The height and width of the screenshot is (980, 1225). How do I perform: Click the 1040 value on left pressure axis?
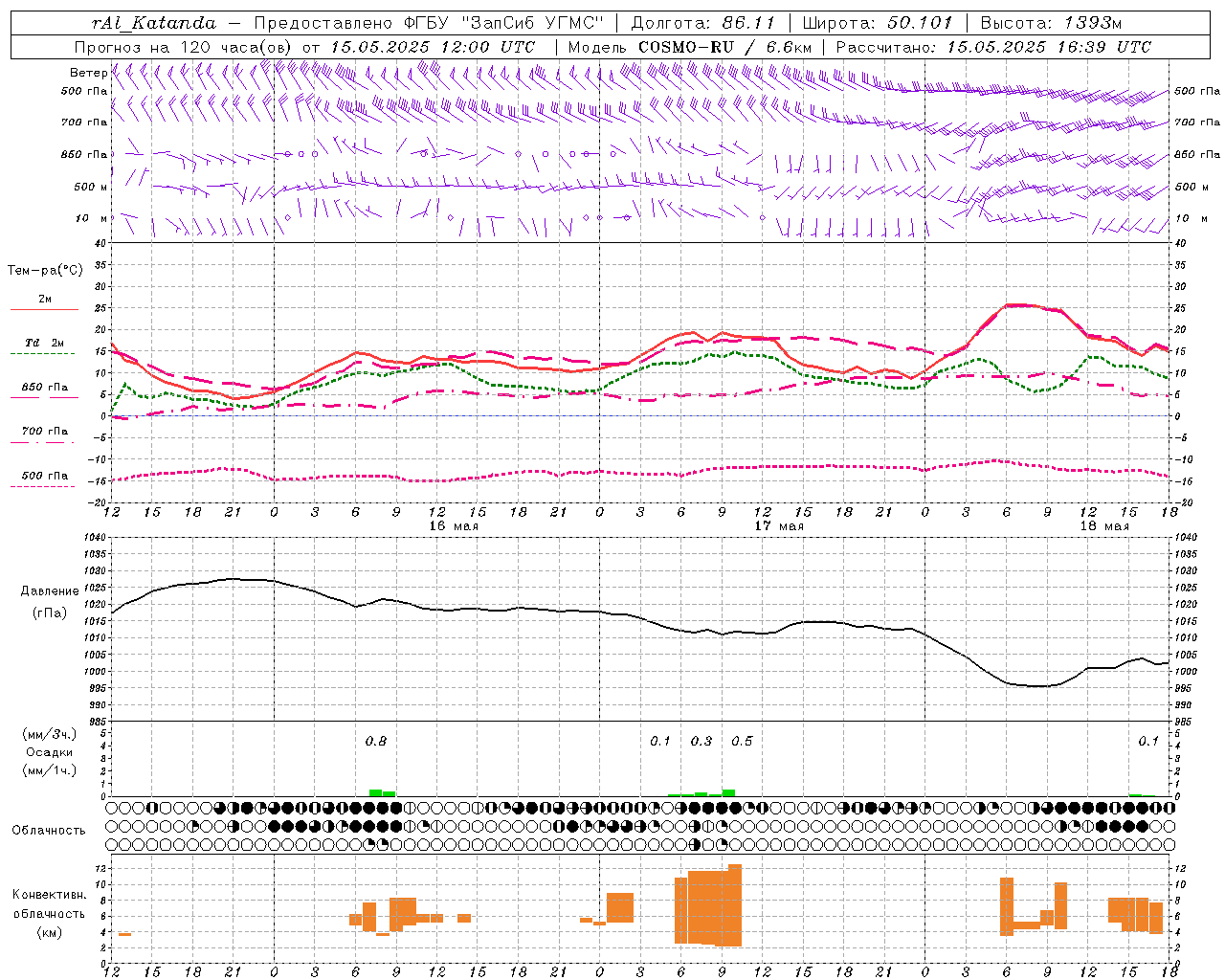(x=94, y=538)
